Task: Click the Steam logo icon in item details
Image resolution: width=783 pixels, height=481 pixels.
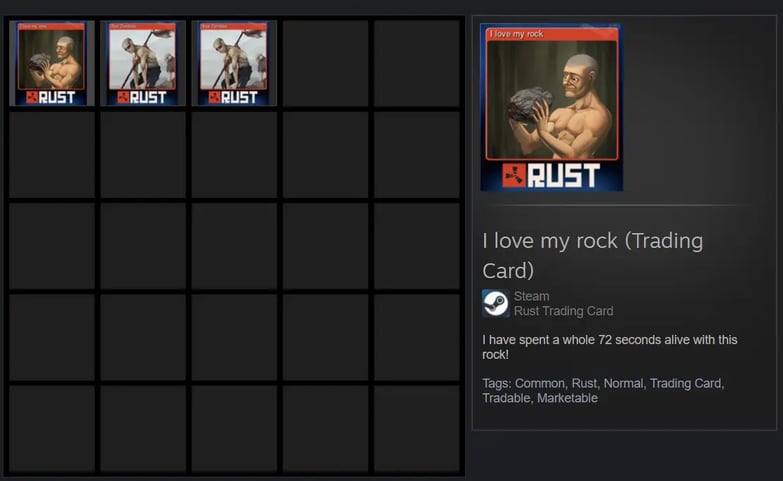Action: 495,303
